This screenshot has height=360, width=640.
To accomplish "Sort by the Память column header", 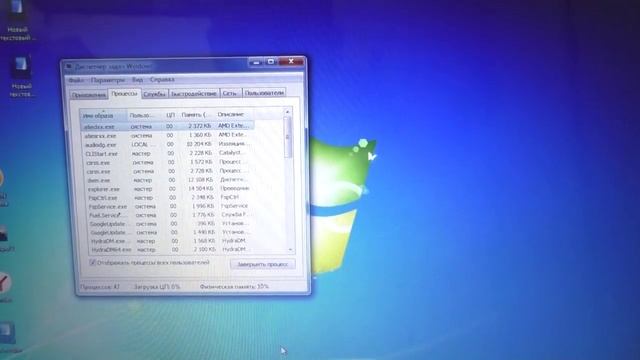I will (x=196, y=115).
